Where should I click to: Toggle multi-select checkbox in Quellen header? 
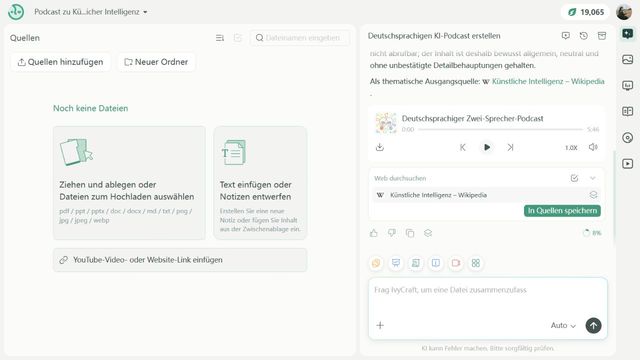[238, 38]
